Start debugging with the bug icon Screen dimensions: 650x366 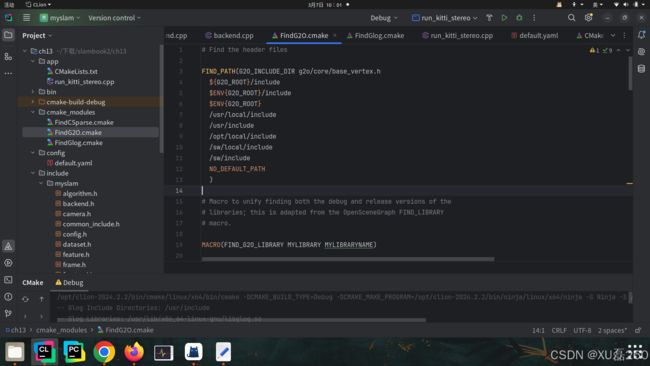tap(519, 18)
